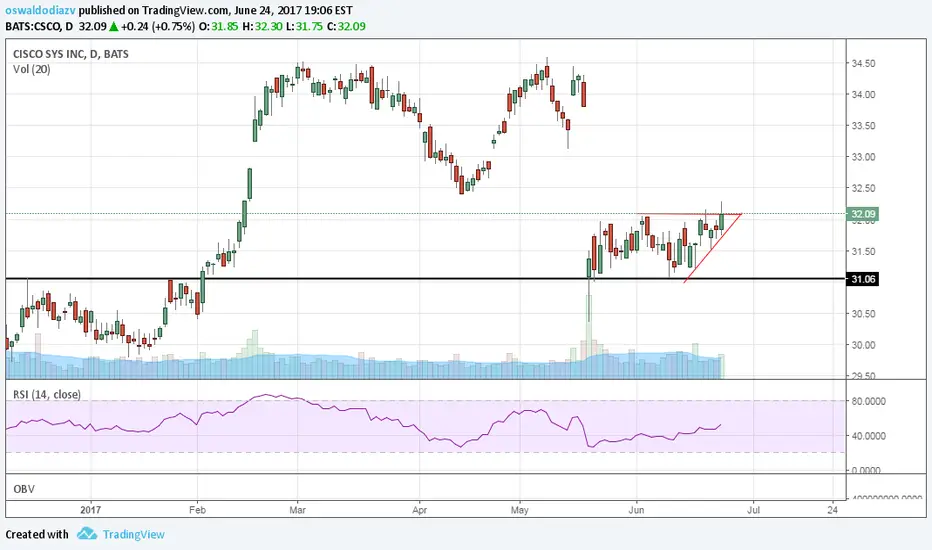Click the May date axis label
Viewport: 932px width, 550px height.
coord(519,510)
